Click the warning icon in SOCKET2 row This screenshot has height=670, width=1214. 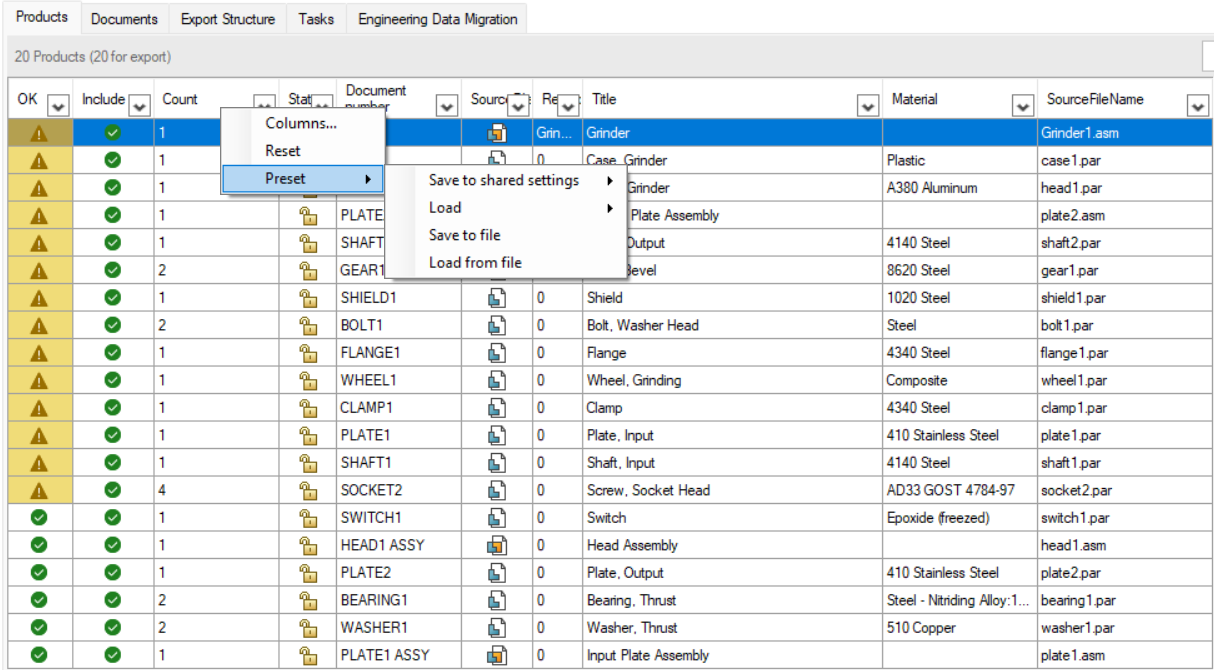pyautogui.click(x=39, y=490)
